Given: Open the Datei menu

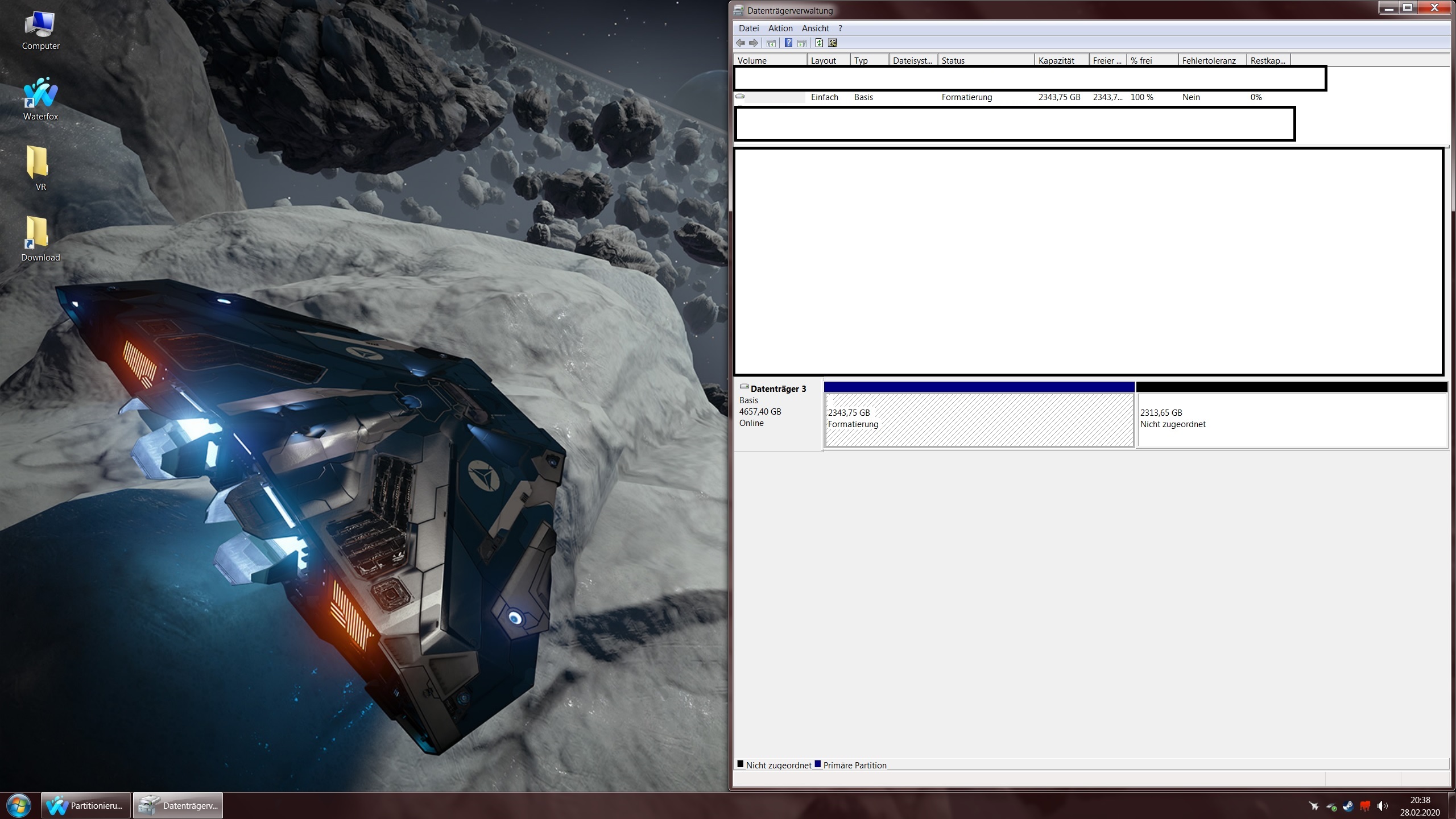Looking at the screenshot, I should coord(748,28).
